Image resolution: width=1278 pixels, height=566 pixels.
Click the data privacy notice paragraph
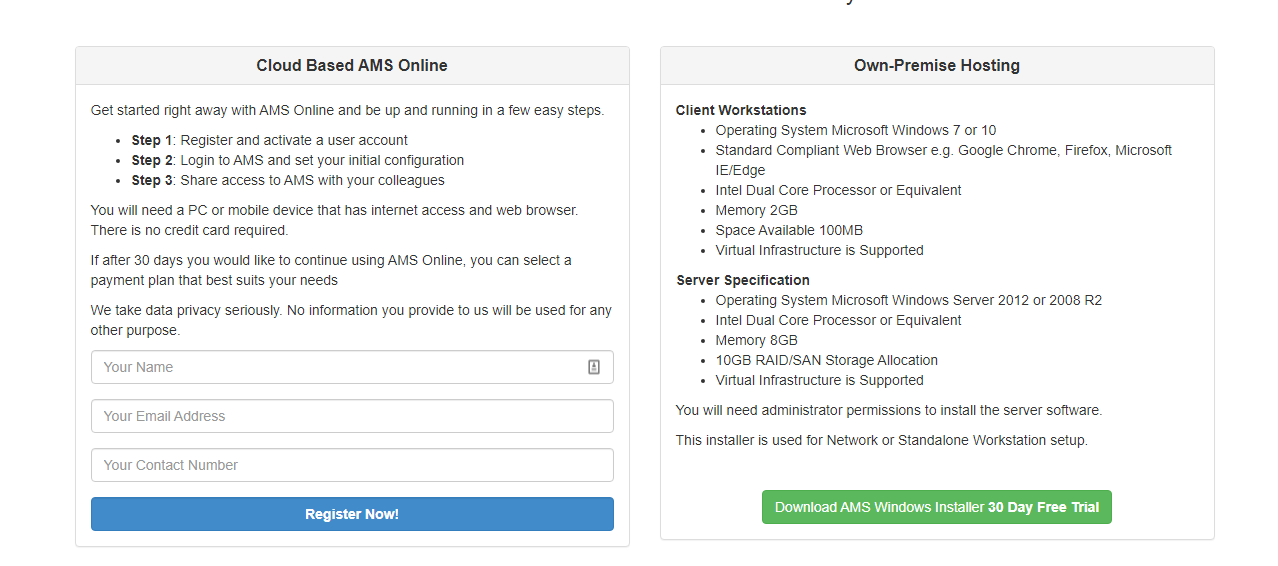pyautogui.click(x=351, y=320)
